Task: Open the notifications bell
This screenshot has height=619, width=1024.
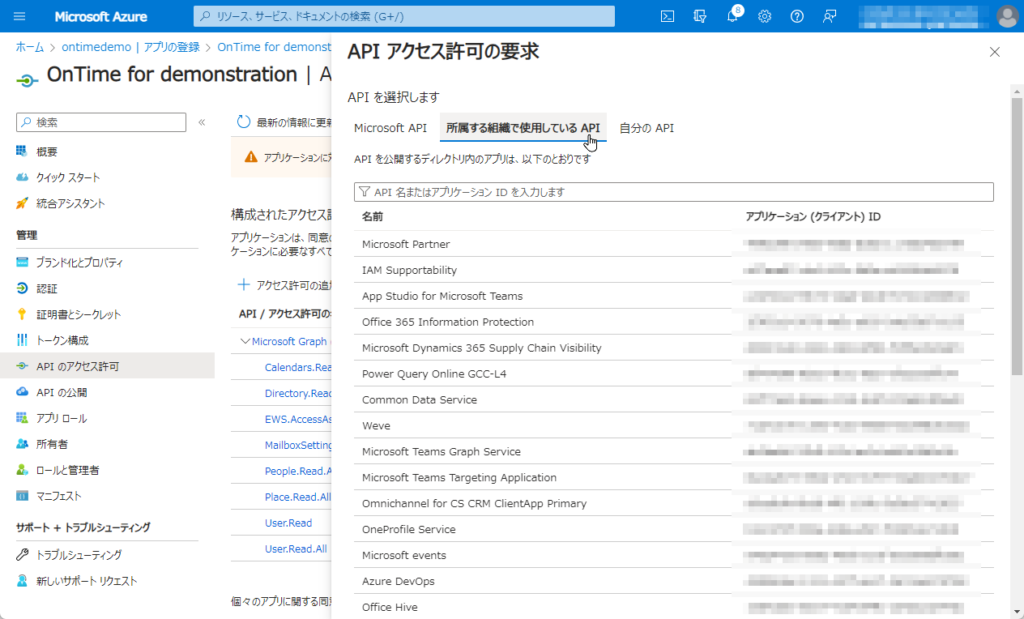Action: click(732, 16)
